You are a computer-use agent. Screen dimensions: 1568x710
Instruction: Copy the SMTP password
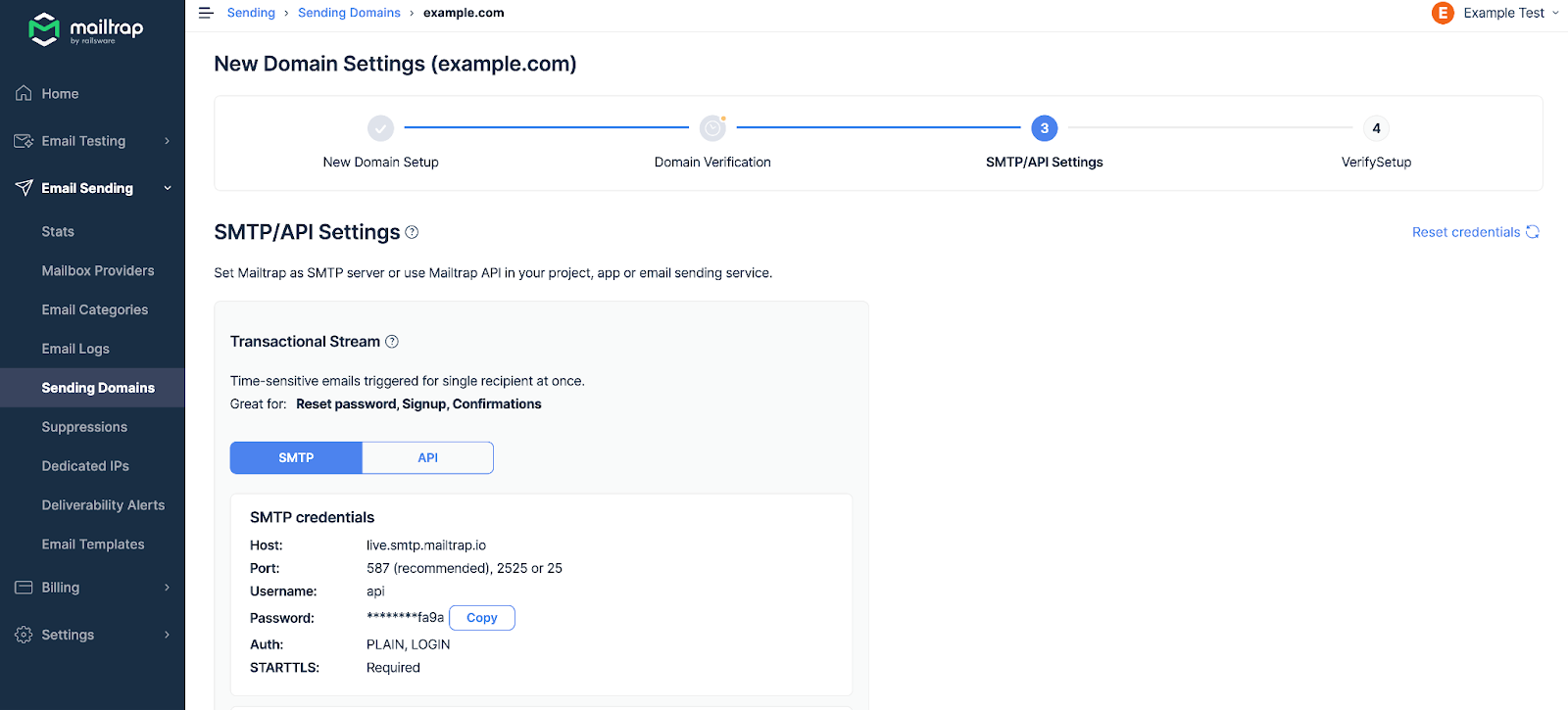pos(482,618)
